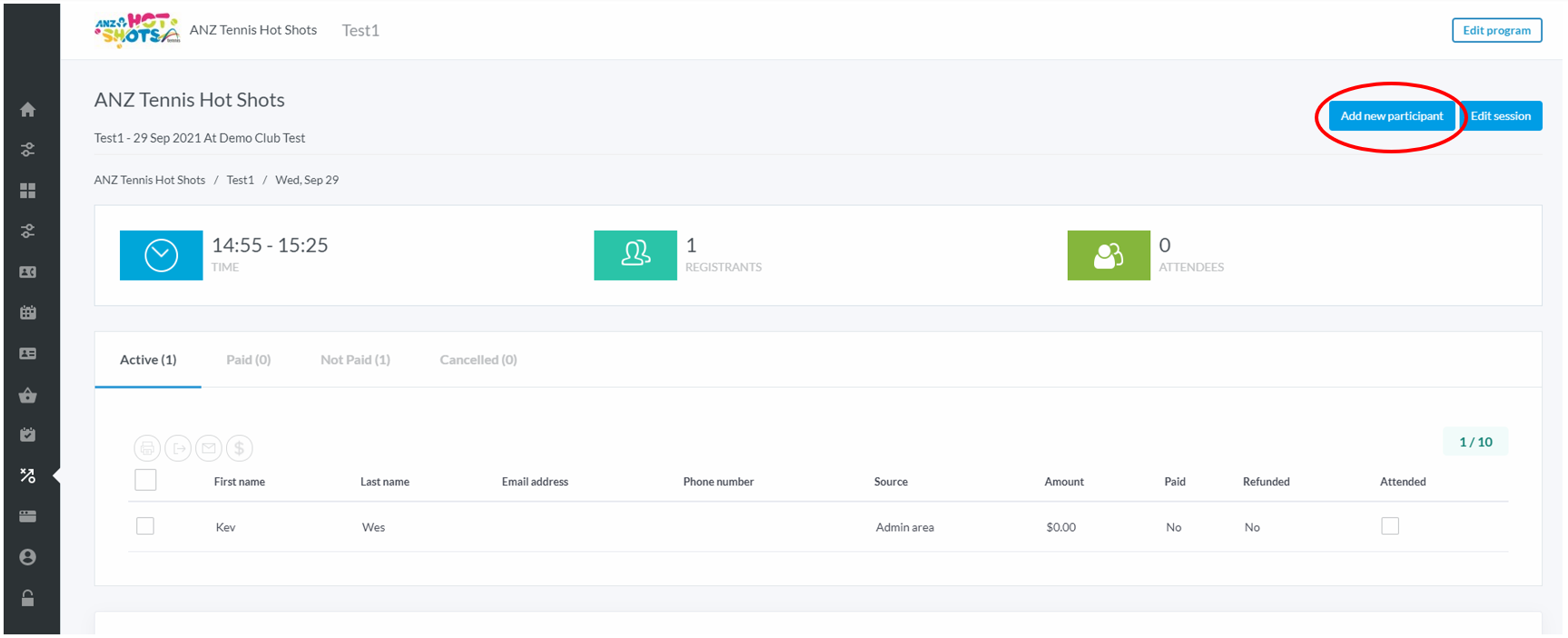Click the Edit program button
The height and width of the screenshot is (638, 1568).
(x=1497, y=30)
